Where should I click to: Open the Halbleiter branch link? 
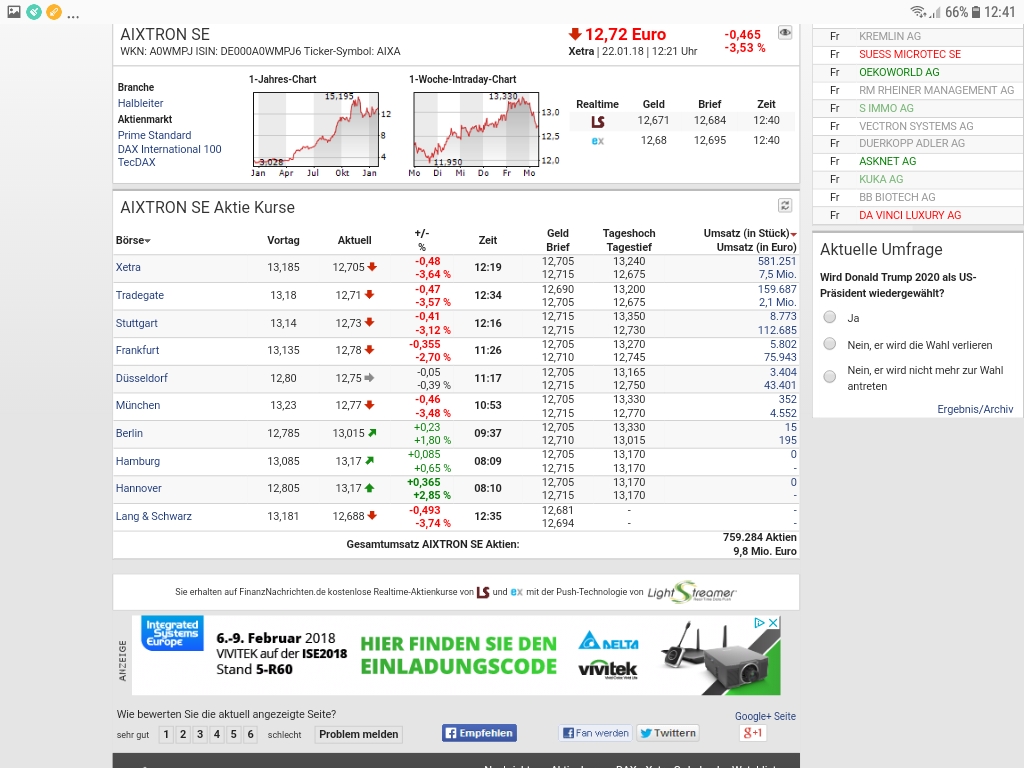coord(140,103)
